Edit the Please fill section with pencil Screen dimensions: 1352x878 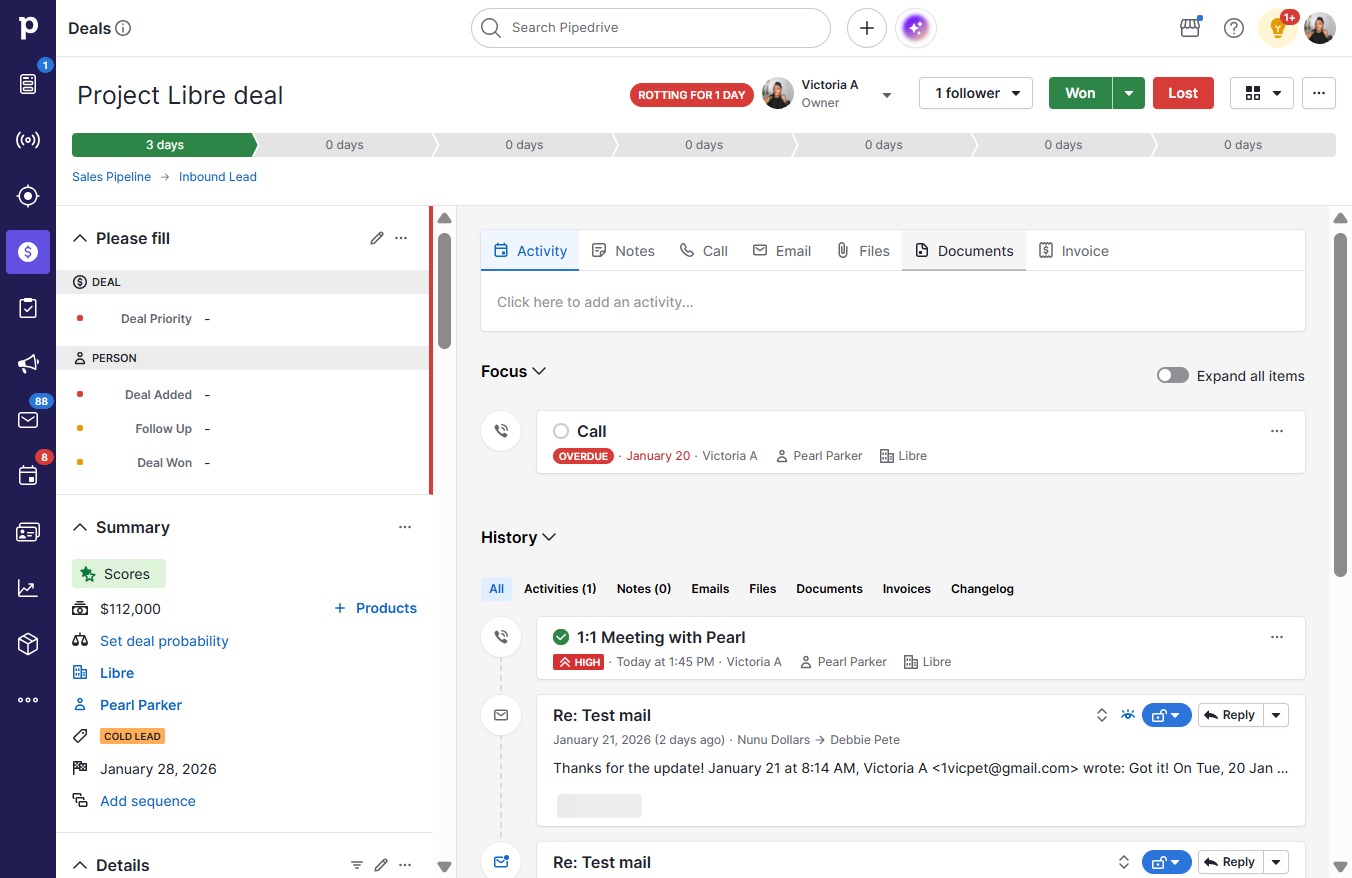click(x=376, y=238)
